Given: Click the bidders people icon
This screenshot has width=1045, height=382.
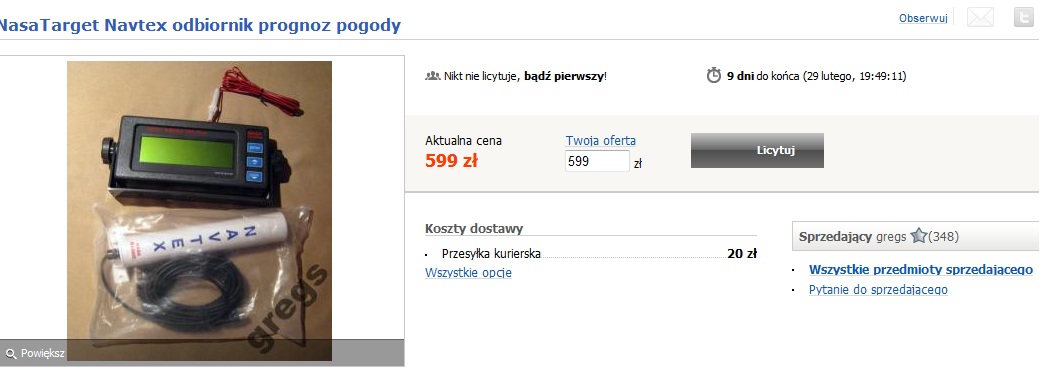Looking at the screenshot, I should (x=433, y=76).
